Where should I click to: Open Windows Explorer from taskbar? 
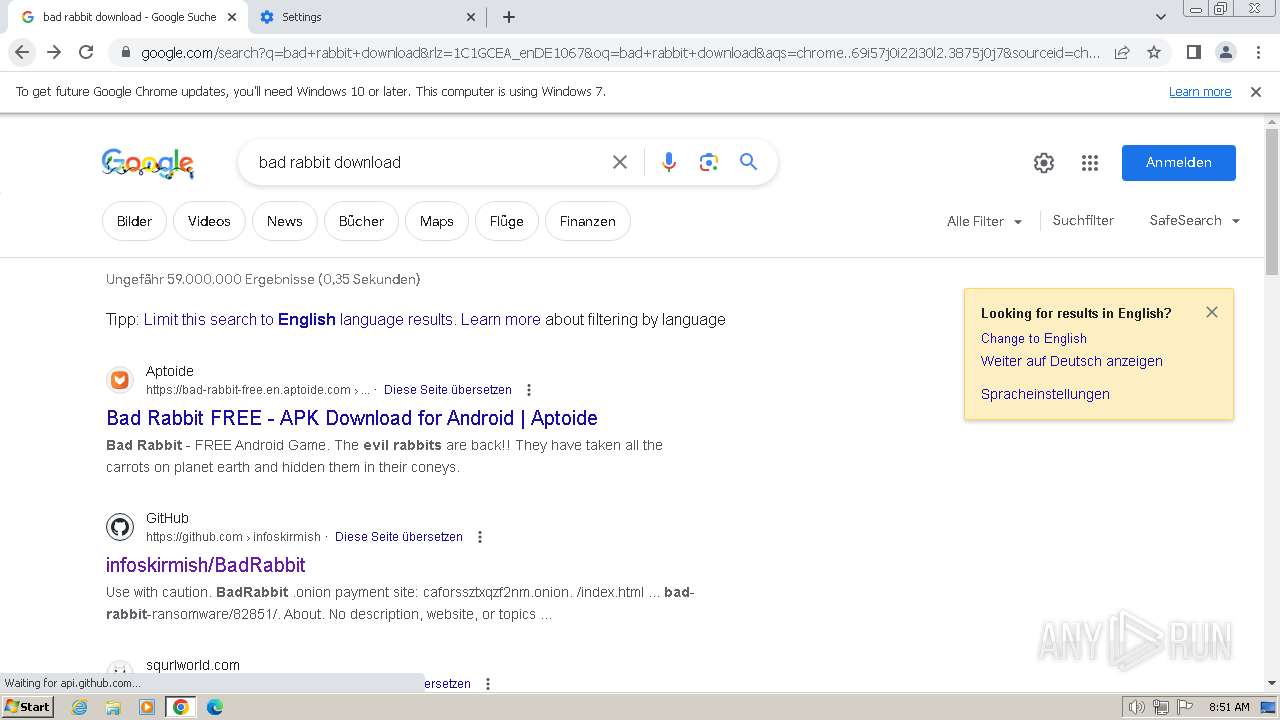[x=113, y=707]
